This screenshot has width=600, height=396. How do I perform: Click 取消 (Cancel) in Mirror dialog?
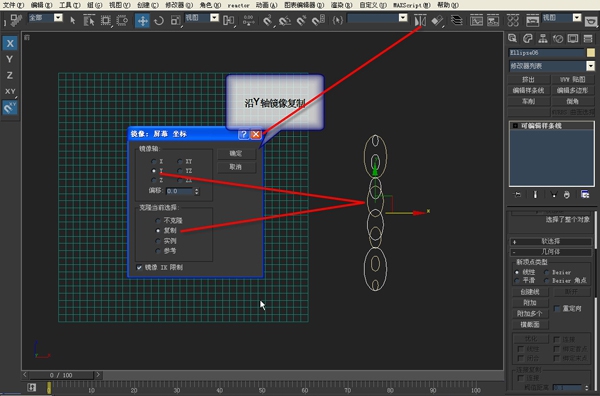click(x=236, y=167)
